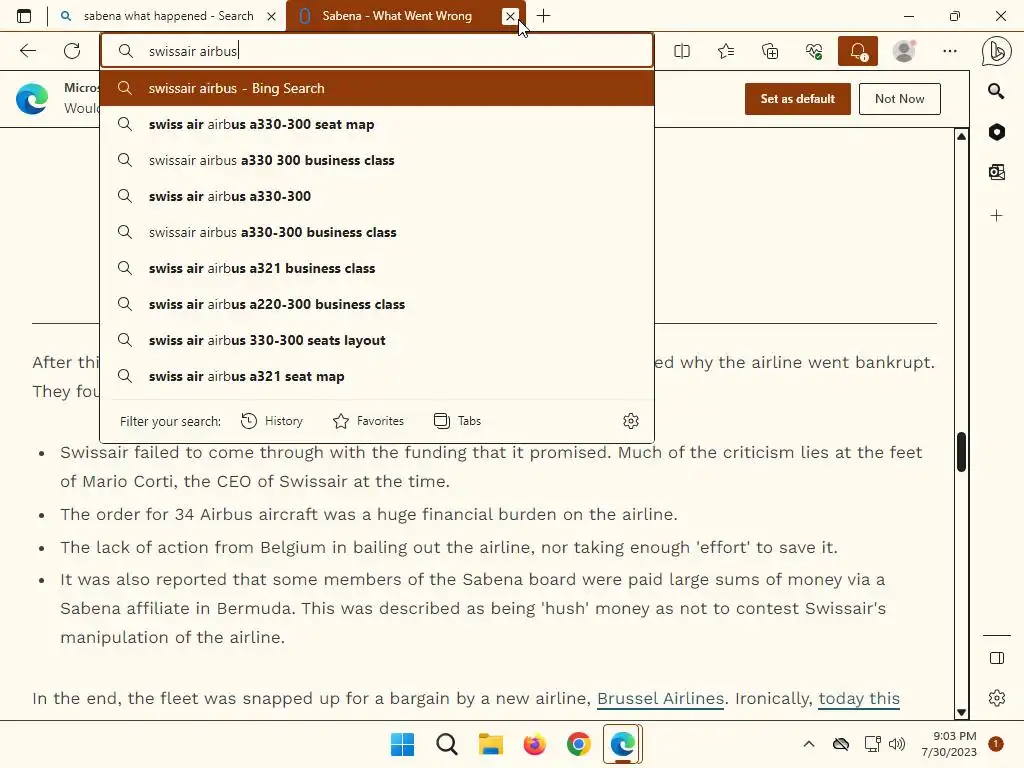This screenshot has width=1024, height=768.
Task: Open sidebar settings gear
Action: pos(997,698)
